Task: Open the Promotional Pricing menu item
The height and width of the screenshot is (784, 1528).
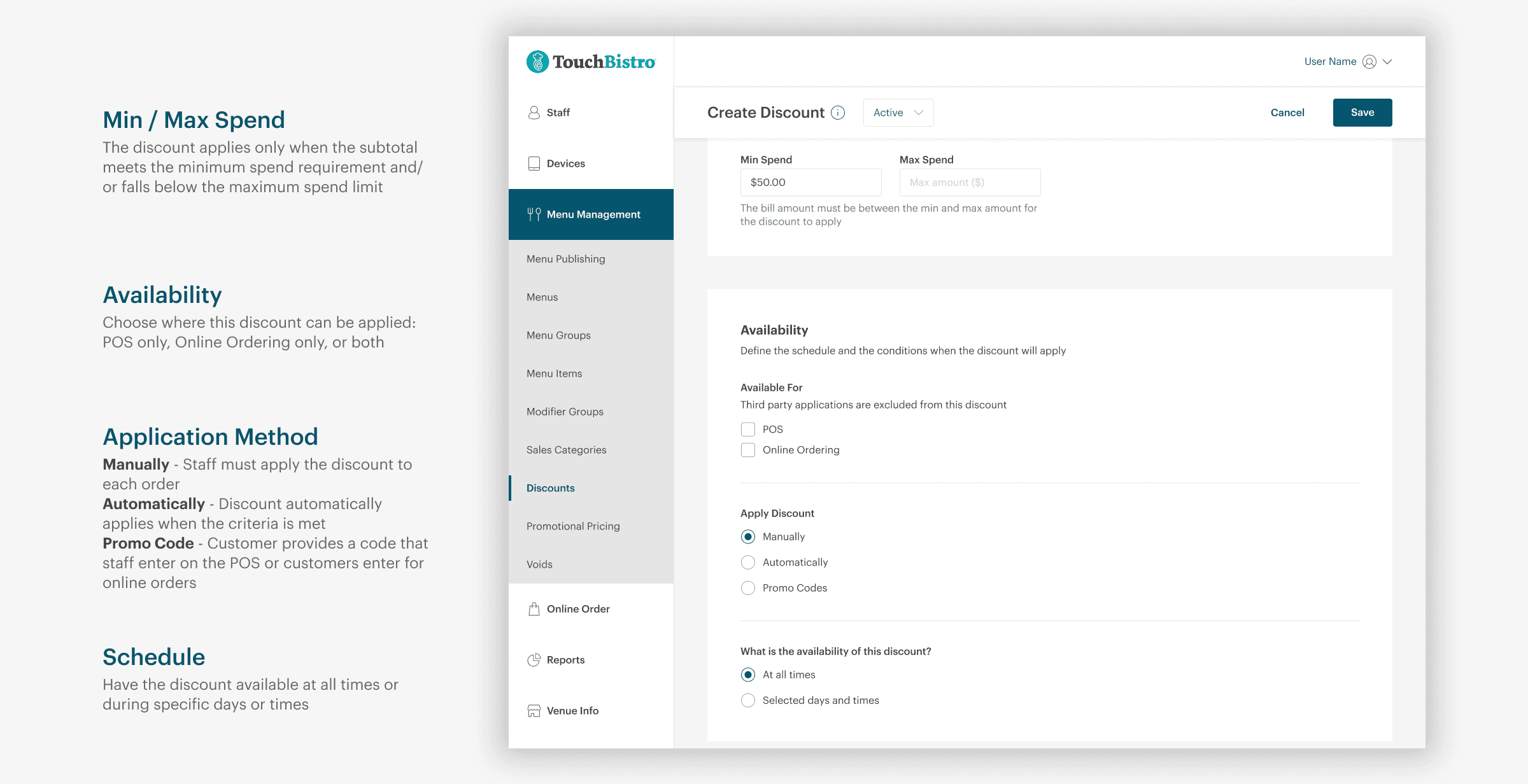Action: point(573,526)
